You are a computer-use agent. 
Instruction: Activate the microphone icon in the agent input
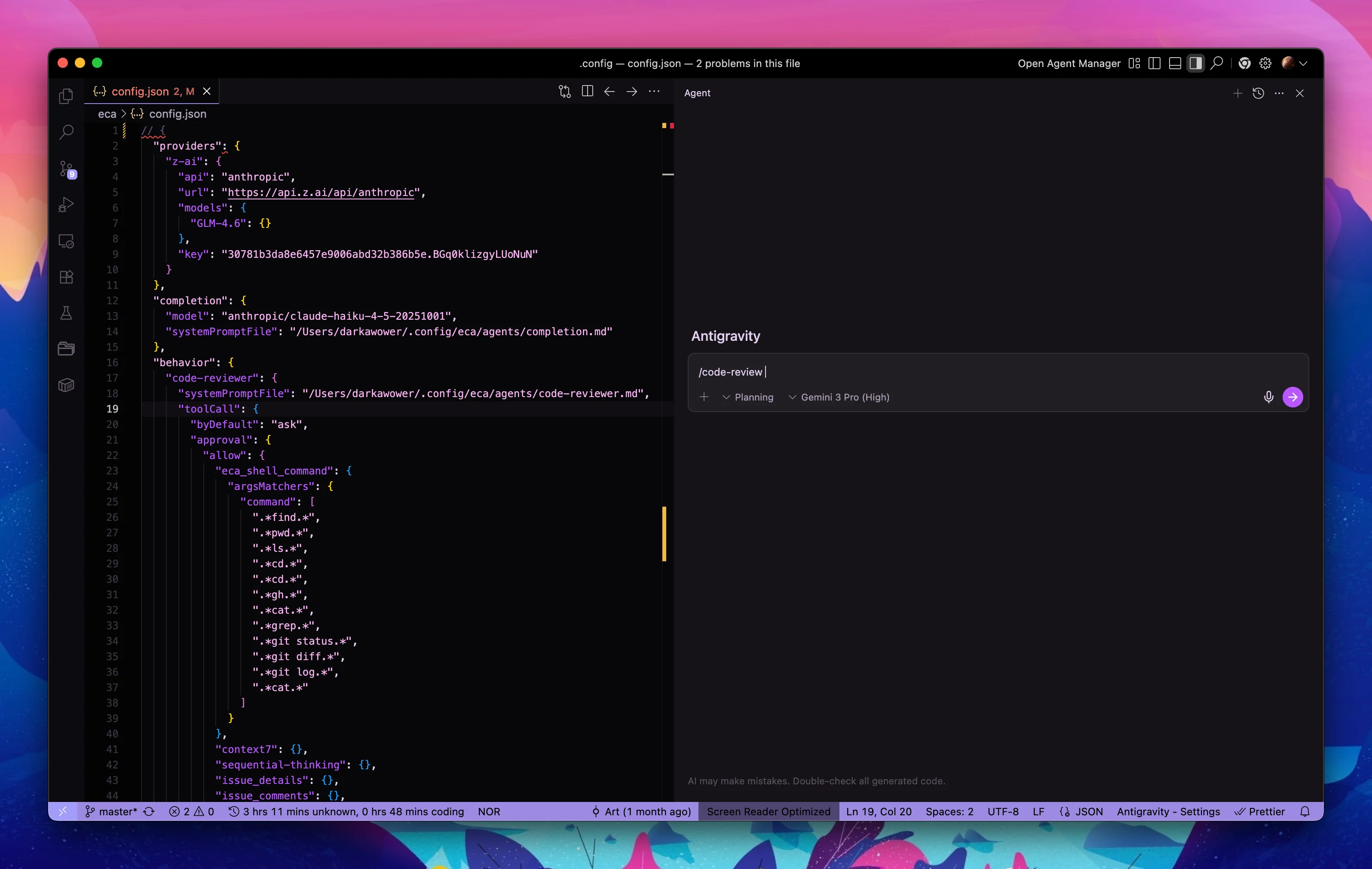pos(1268,397)
